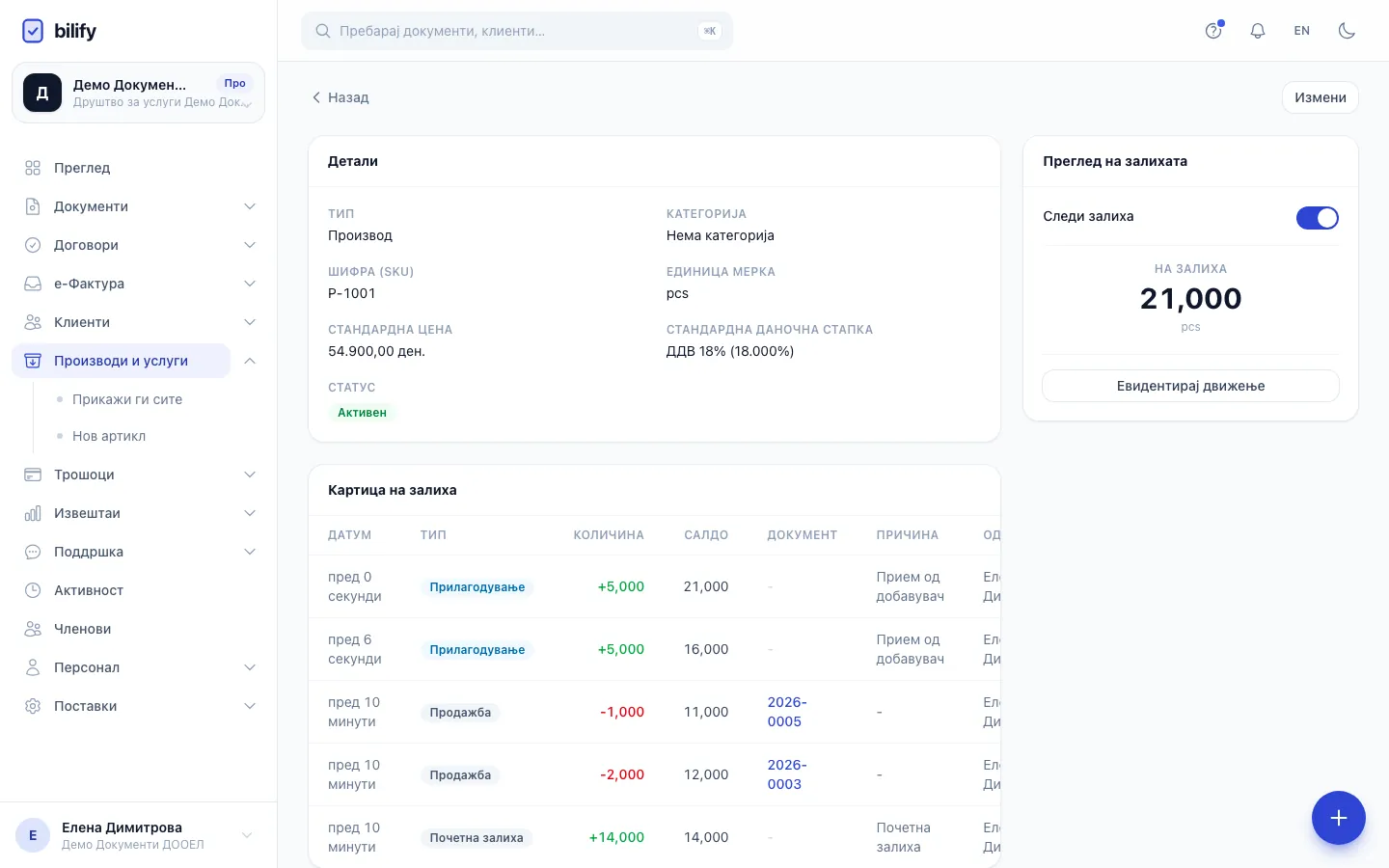Click the Извештаи chart icon
The image size is (1389, 868).
(x=33, y=513)
